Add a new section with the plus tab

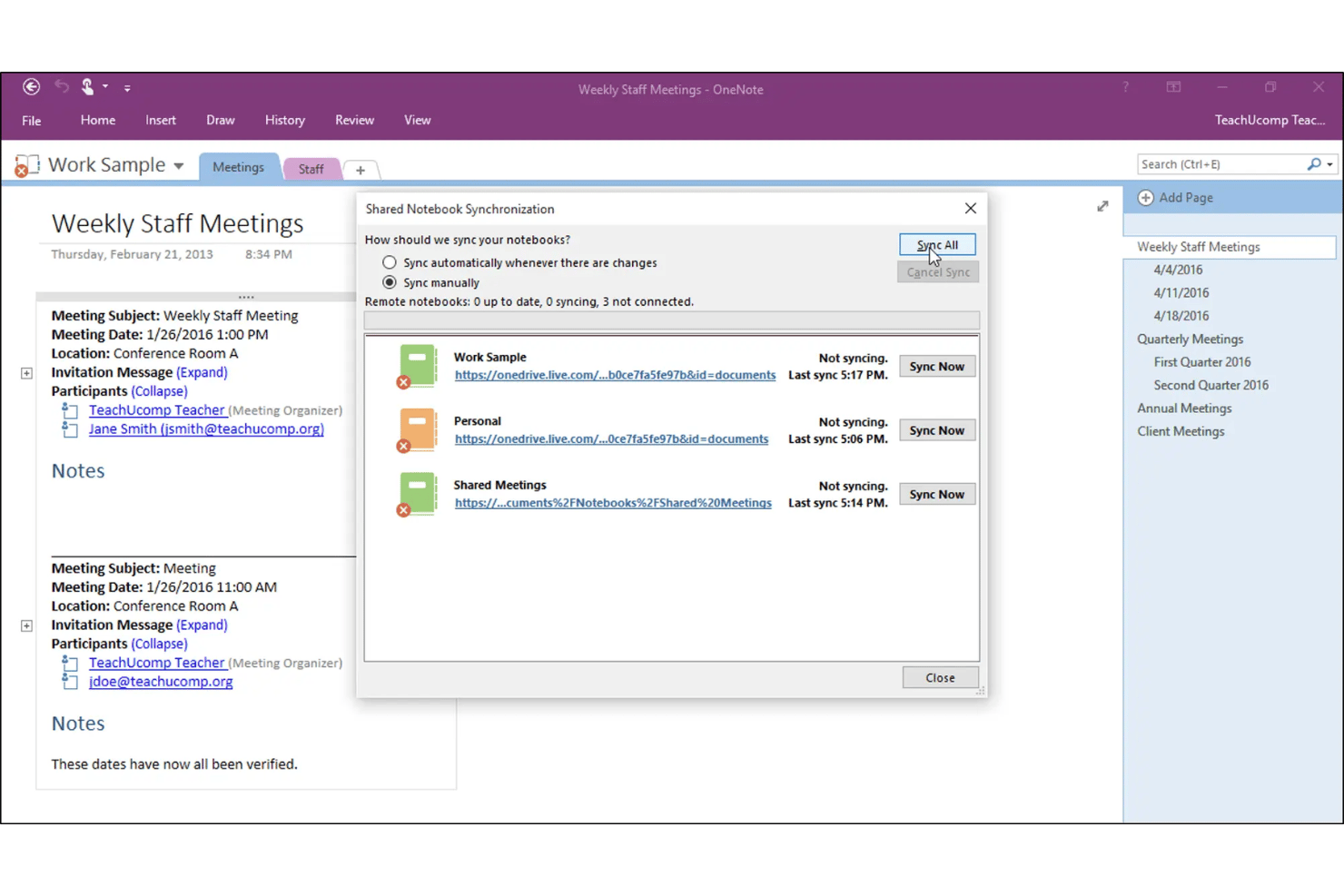pos(361,170)
